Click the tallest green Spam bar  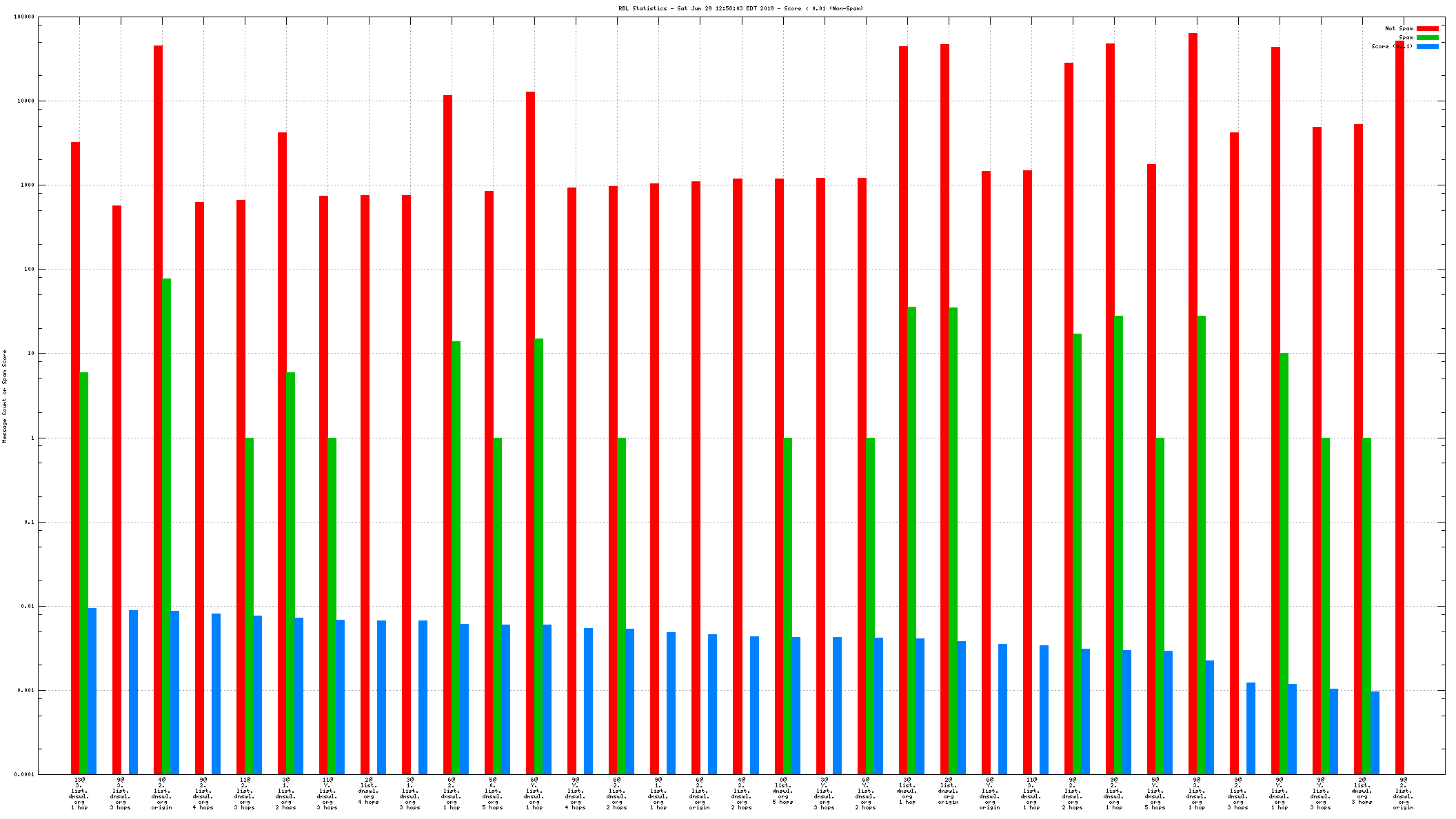click(x=166, y=524)
